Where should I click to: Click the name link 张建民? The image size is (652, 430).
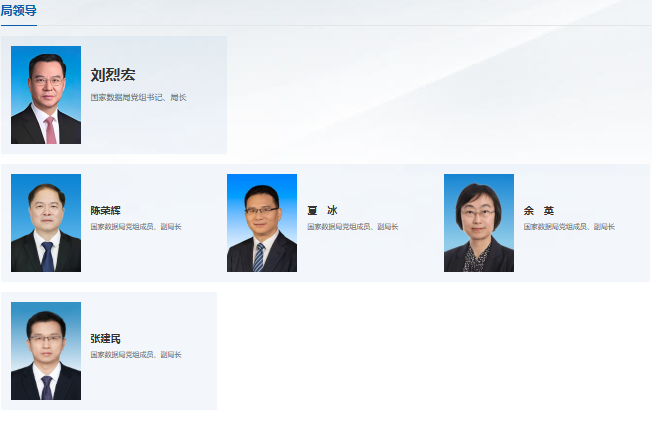click(x=106, y=339)
